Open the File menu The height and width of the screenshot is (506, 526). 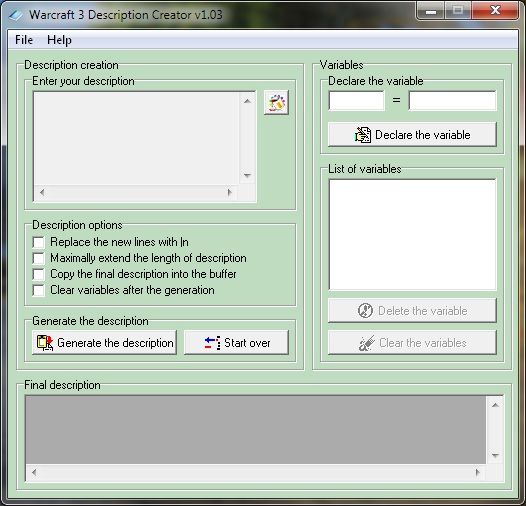(x=24, y=40)
